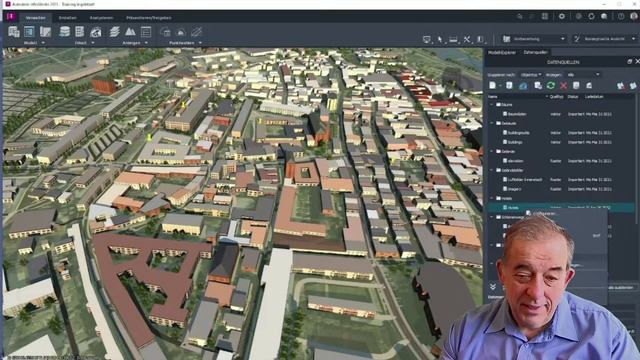Viewport: 640px width, 360px height.
Task: Open the Präsentieren/freigeben ribbon tab
Action: click(x=149, y=18)
